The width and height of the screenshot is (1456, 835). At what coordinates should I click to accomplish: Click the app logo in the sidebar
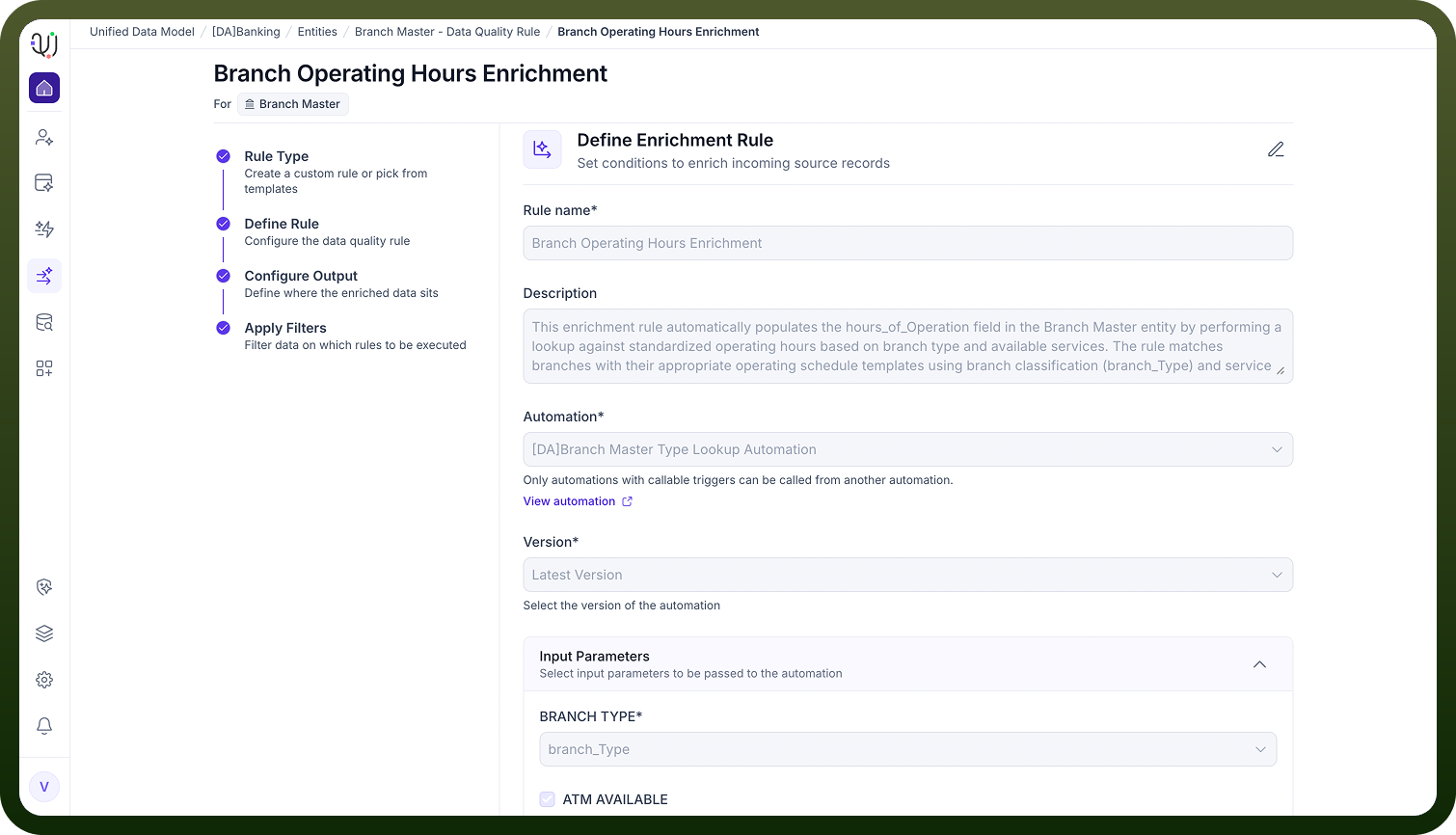(x=44, y=44)
